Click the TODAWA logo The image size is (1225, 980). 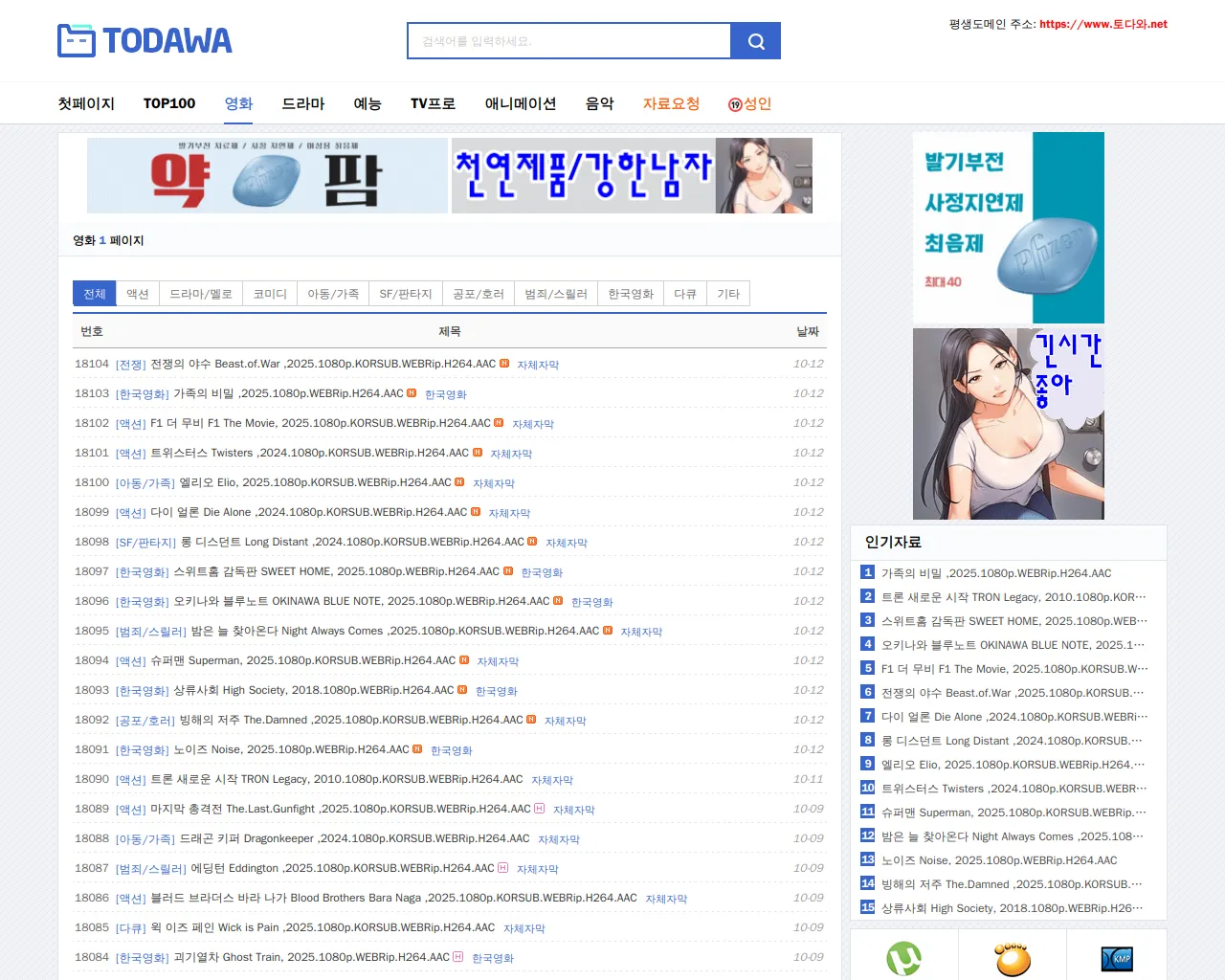click(x=145, y=40)
